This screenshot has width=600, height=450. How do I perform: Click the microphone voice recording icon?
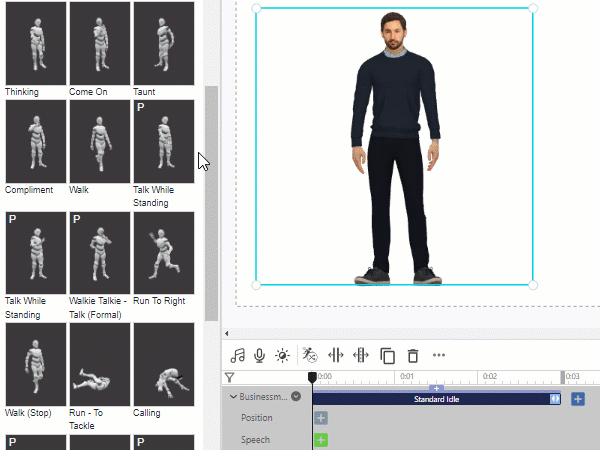pyautogui.click(x=259, y=355)
